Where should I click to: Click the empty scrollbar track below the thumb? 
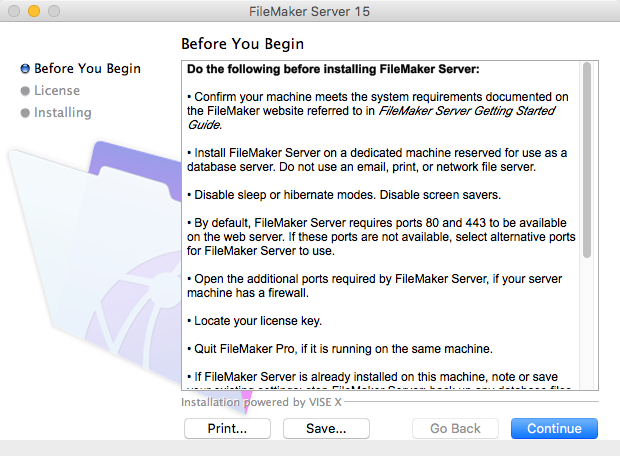(x=587, y=324)
